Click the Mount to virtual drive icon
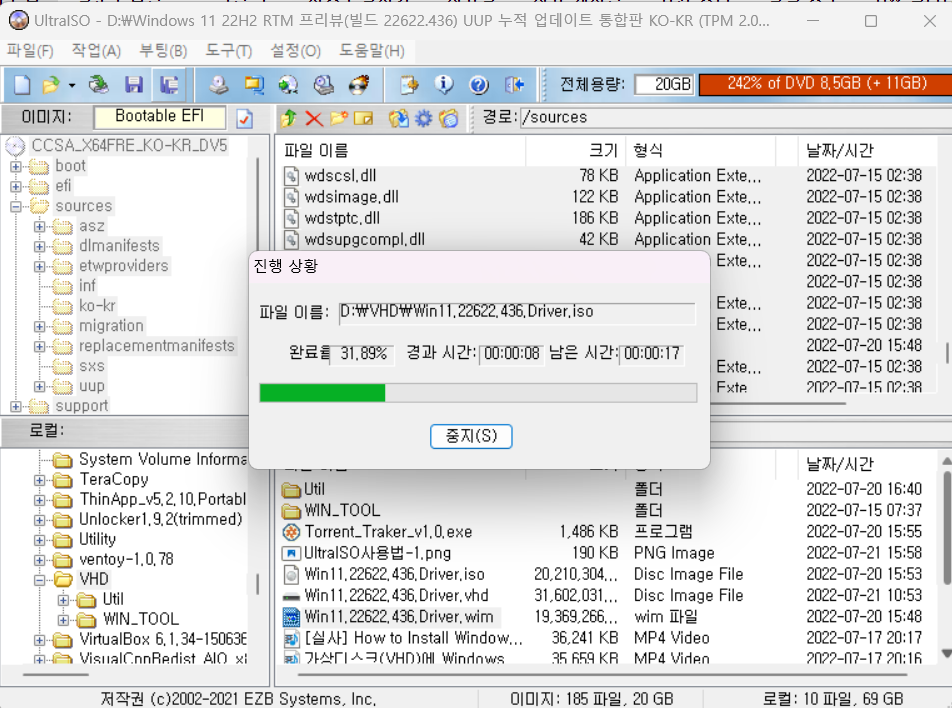Viewport: 952px width, 708px height. [323, 85]
